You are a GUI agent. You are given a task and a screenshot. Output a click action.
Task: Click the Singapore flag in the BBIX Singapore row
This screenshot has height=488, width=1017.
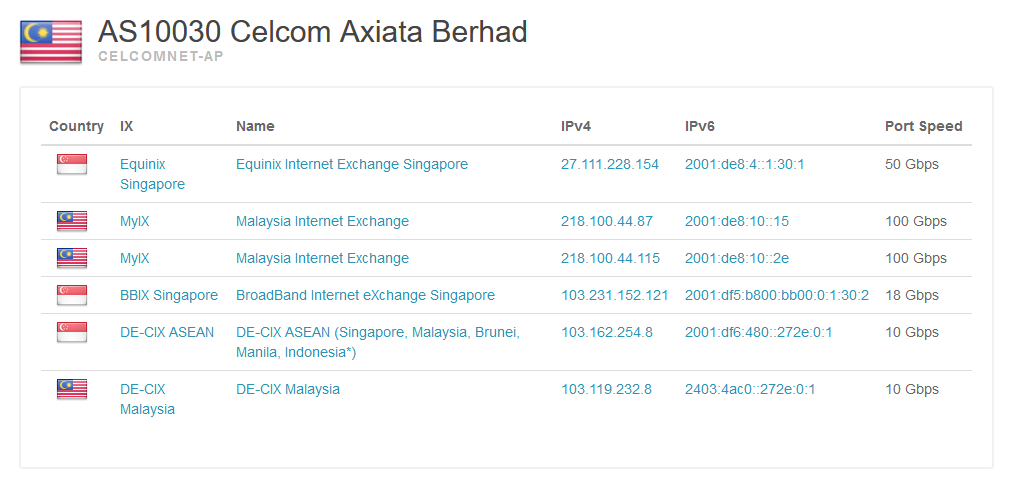point(72,295)
